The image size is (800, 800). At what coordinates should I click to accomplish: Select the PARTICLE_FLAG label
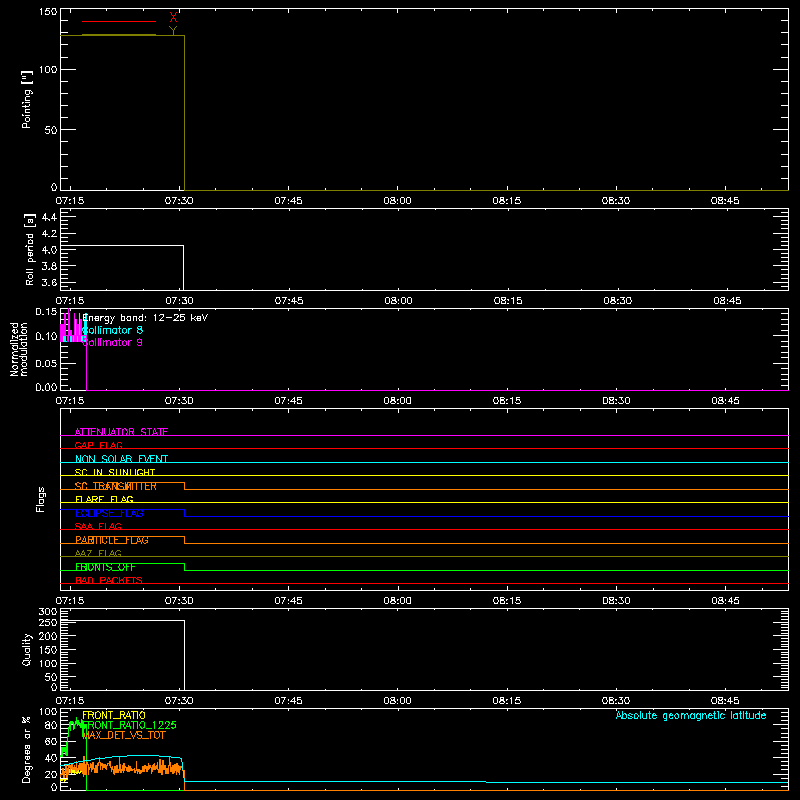click(x=112, y=540)
